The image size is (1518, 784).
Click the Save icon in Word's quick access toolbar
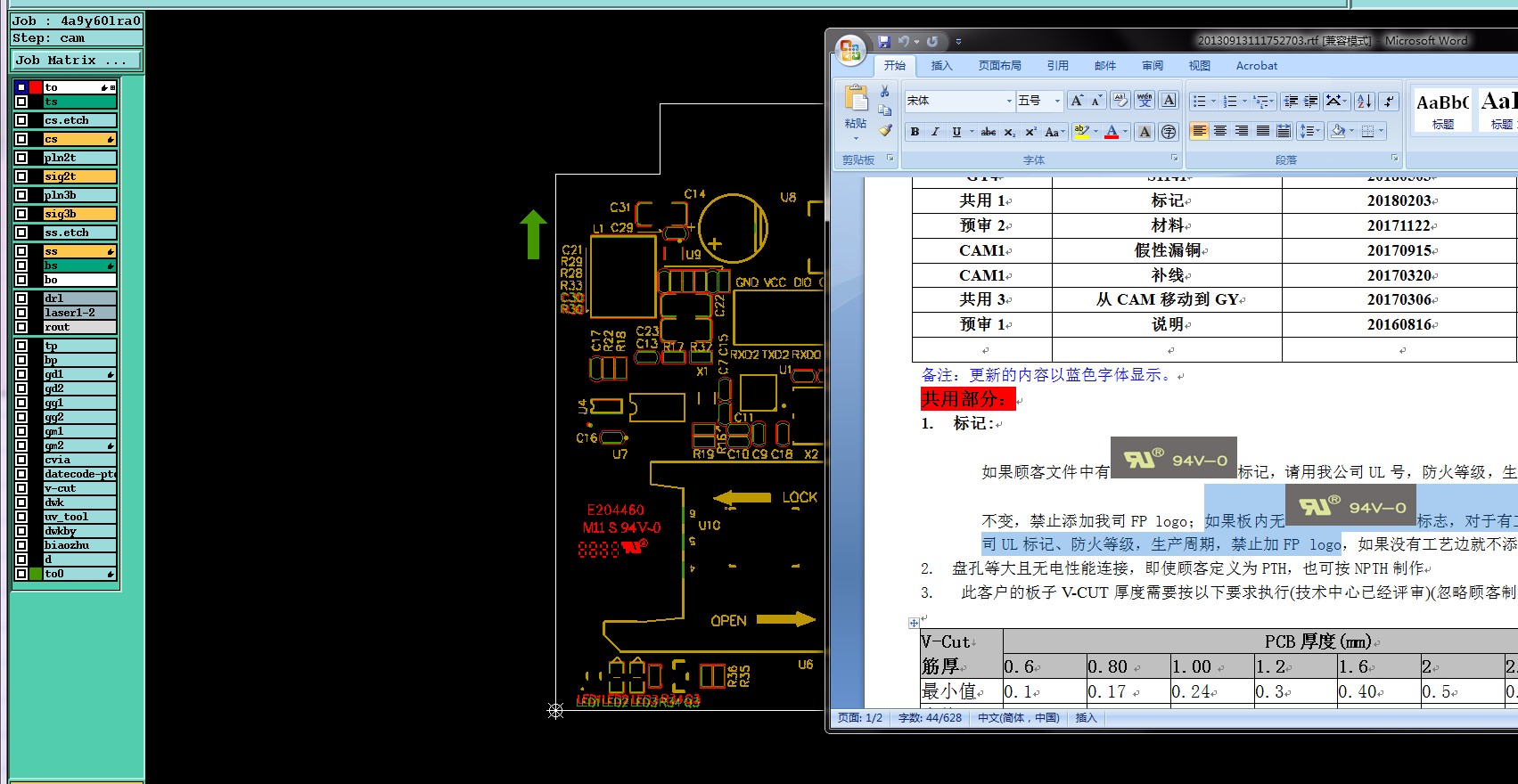click(883, 42)
